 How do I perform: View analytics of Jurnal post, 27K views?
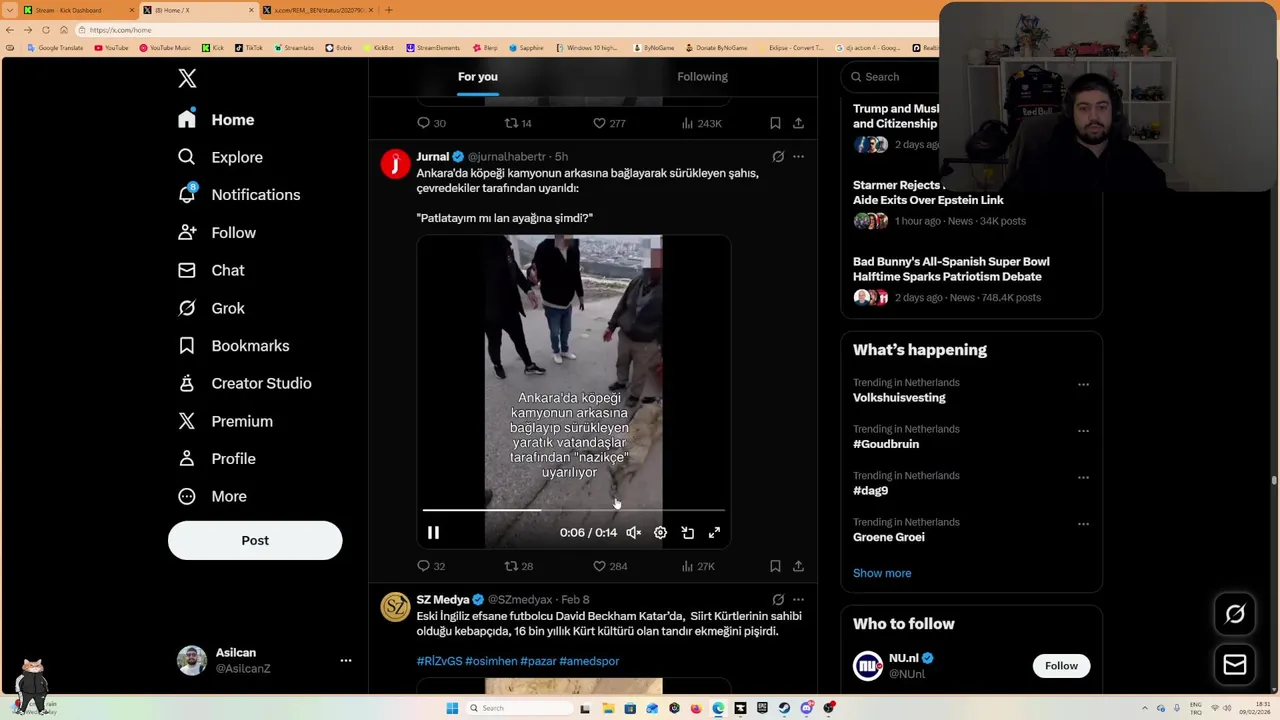[698, 566]
